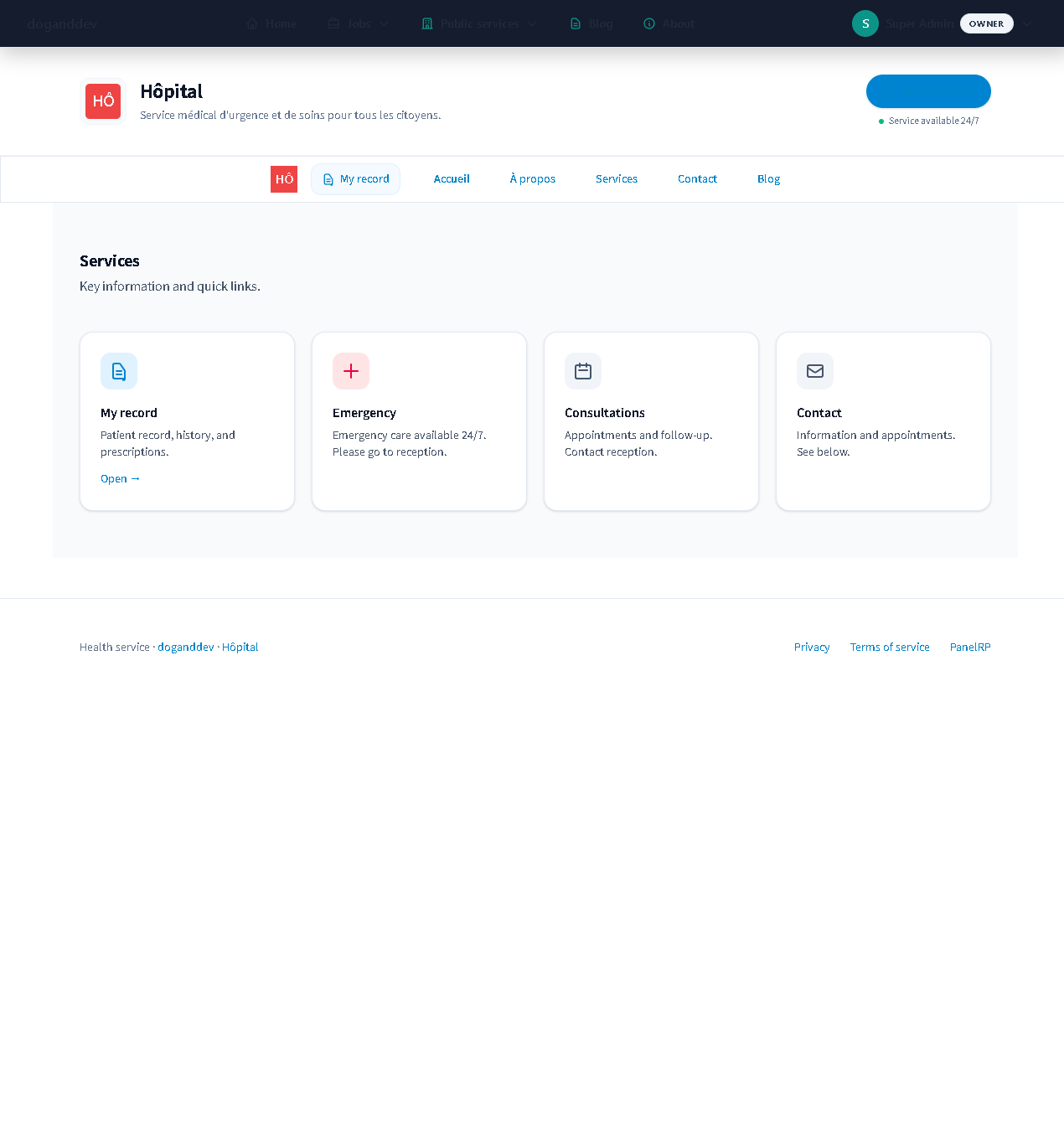Click the Consultations calendar icon
The width and height of the screenshot is (1064, 1140).
583,371
